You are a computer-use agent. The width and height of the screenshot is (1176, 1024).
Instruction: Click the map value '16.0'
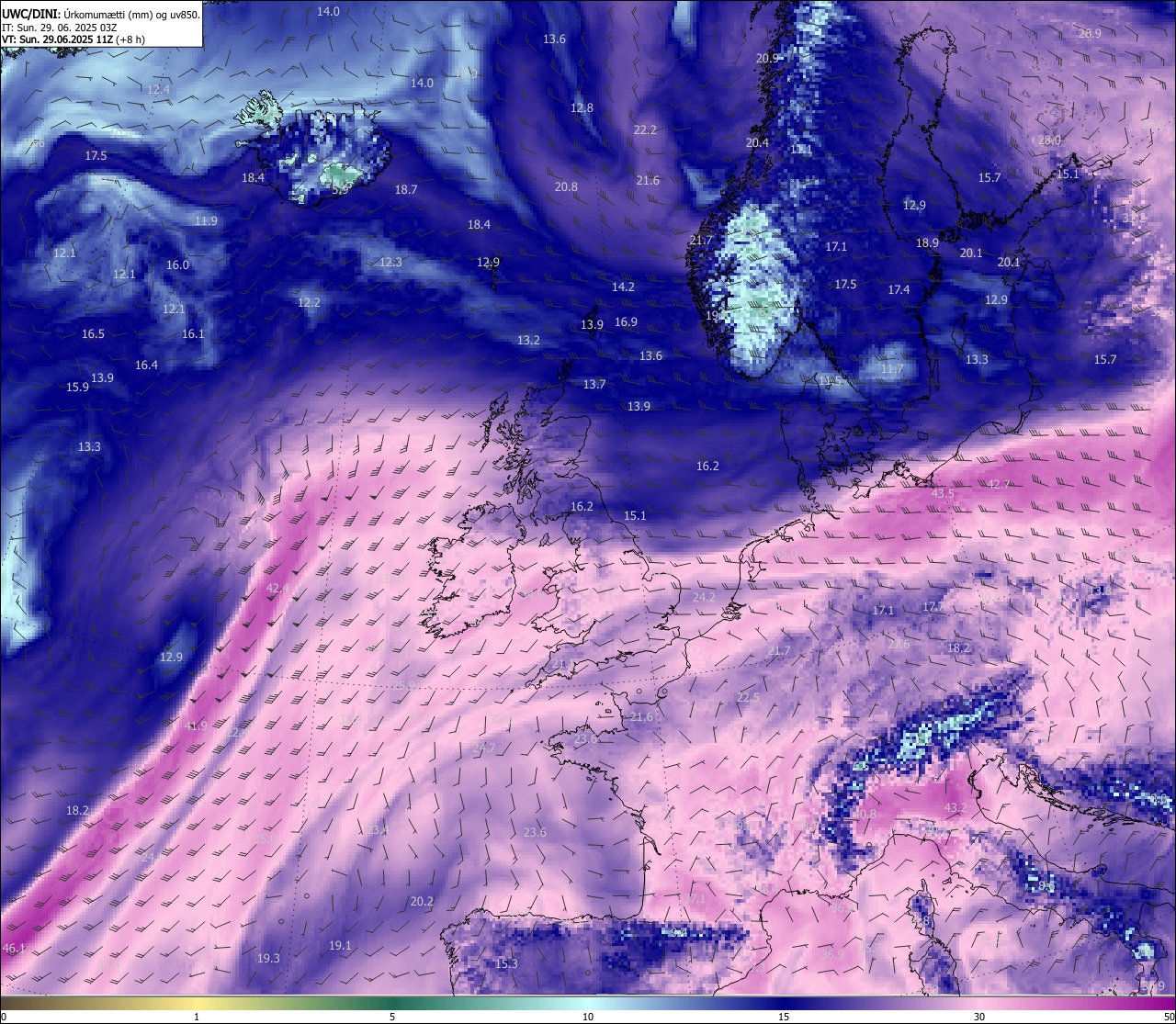pos(177,264)
